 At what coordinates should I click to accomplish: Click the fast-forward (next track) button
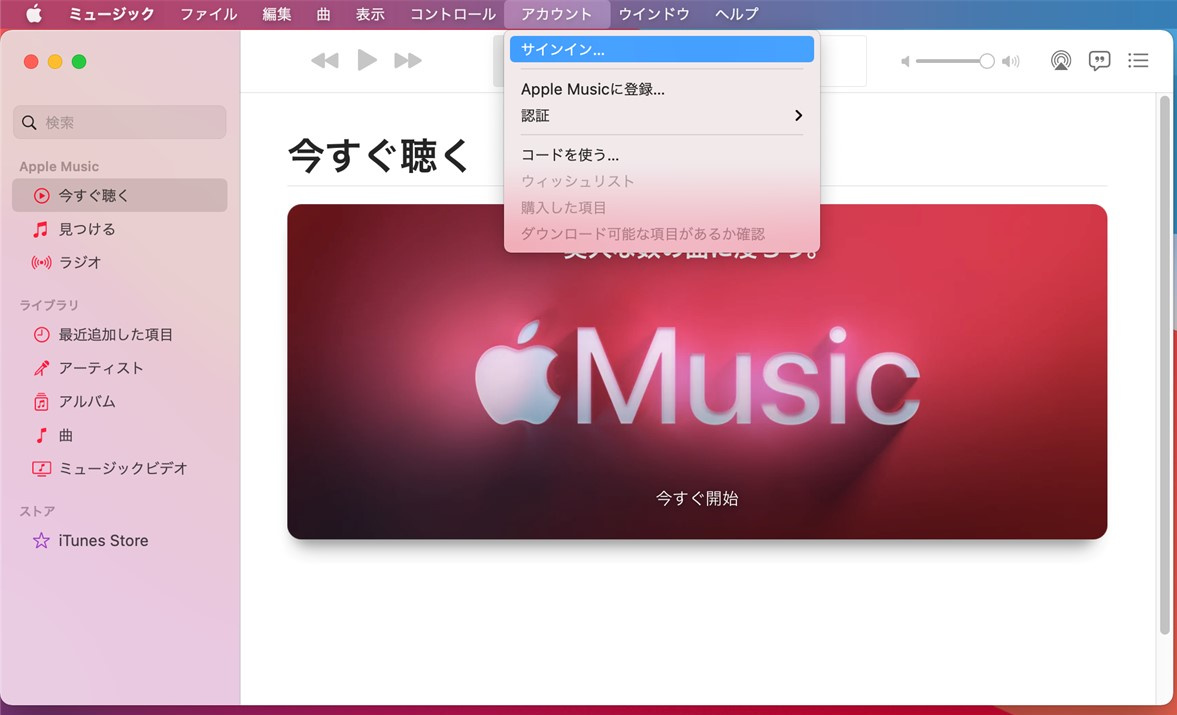[x=408, y=61]
